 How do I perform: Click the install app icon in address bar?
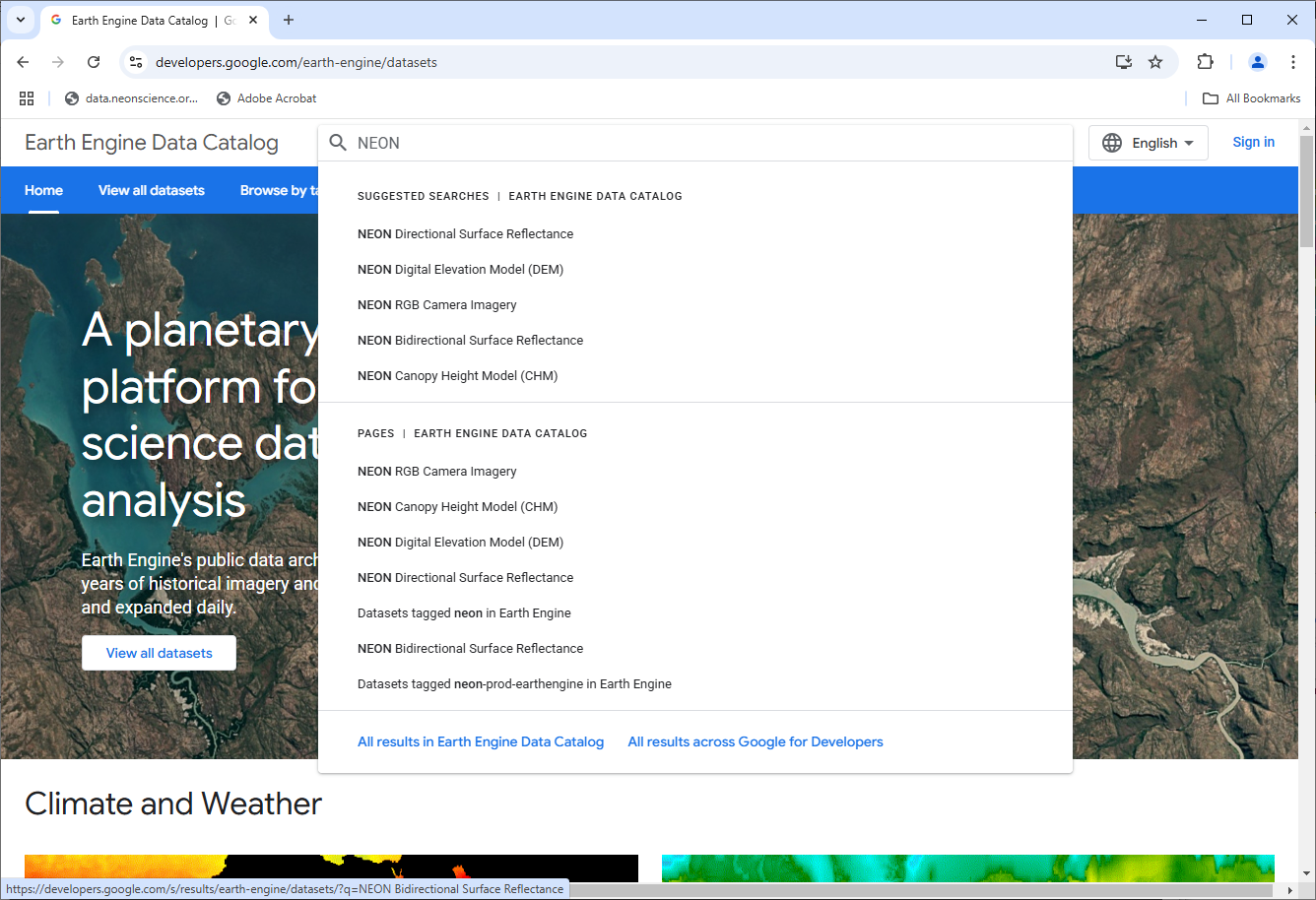point(1124,62)
